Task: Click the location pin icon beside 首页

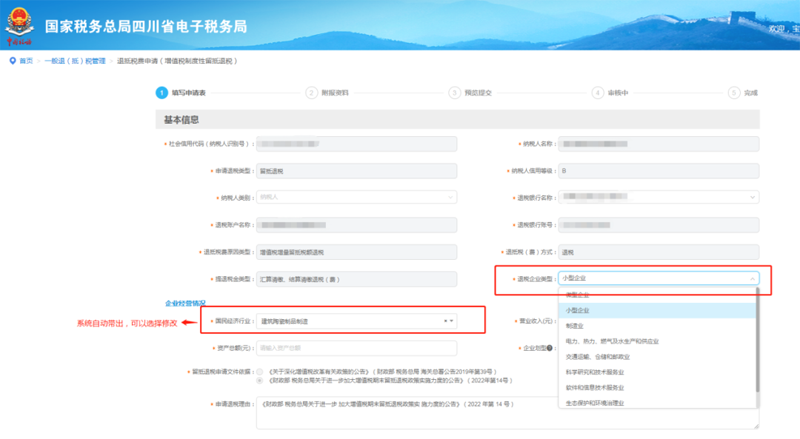Action: [12, 61]
